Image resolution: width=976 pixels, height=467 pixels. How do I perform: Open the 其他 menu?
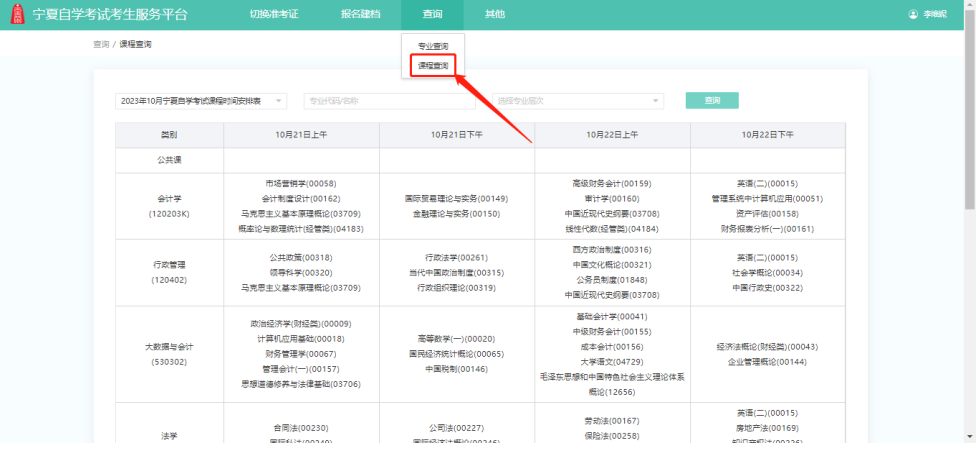coord(495,14)
